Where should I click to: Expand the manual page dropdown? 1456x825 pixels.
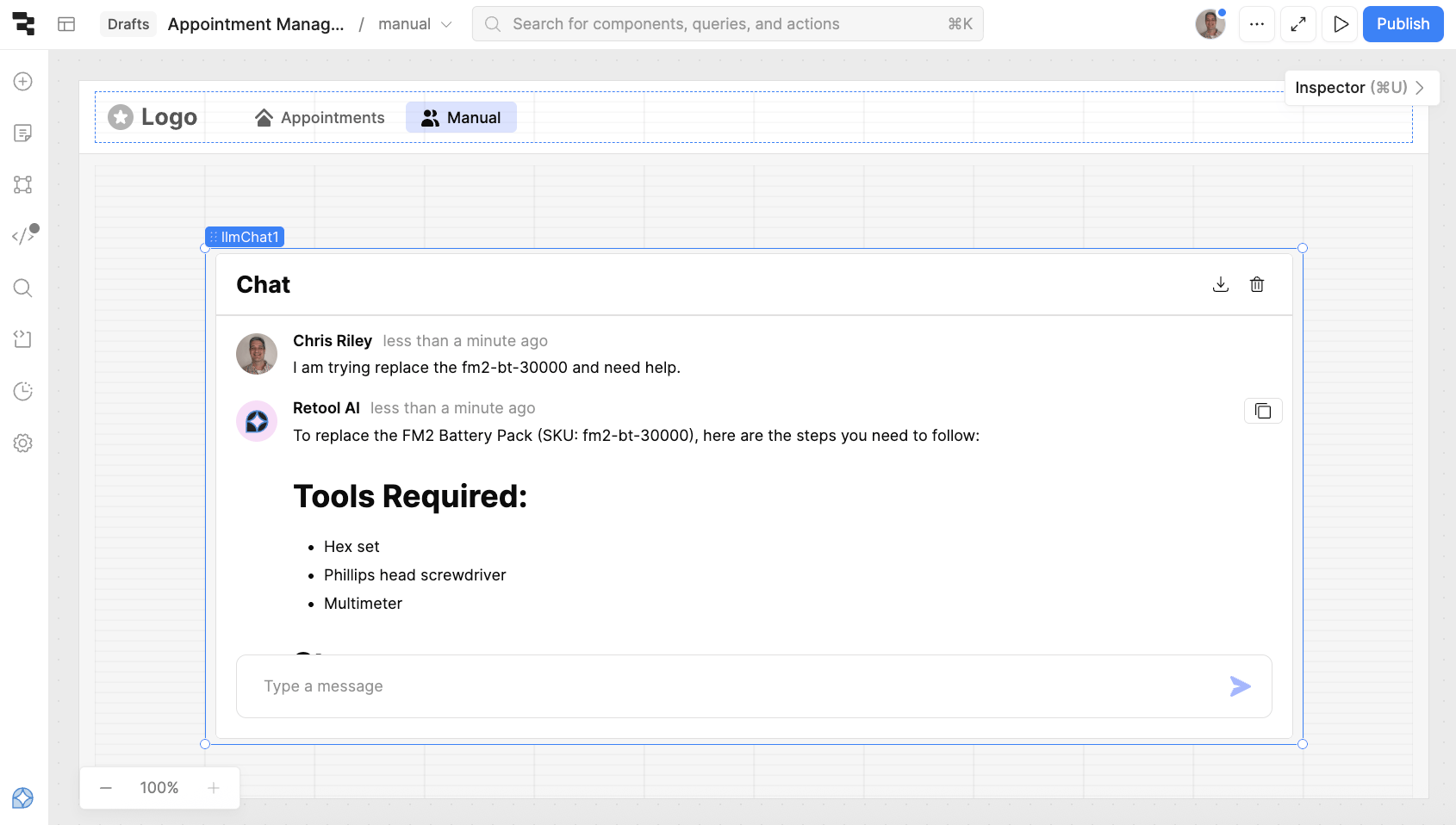pyautogui.click(x=446, y=24)
